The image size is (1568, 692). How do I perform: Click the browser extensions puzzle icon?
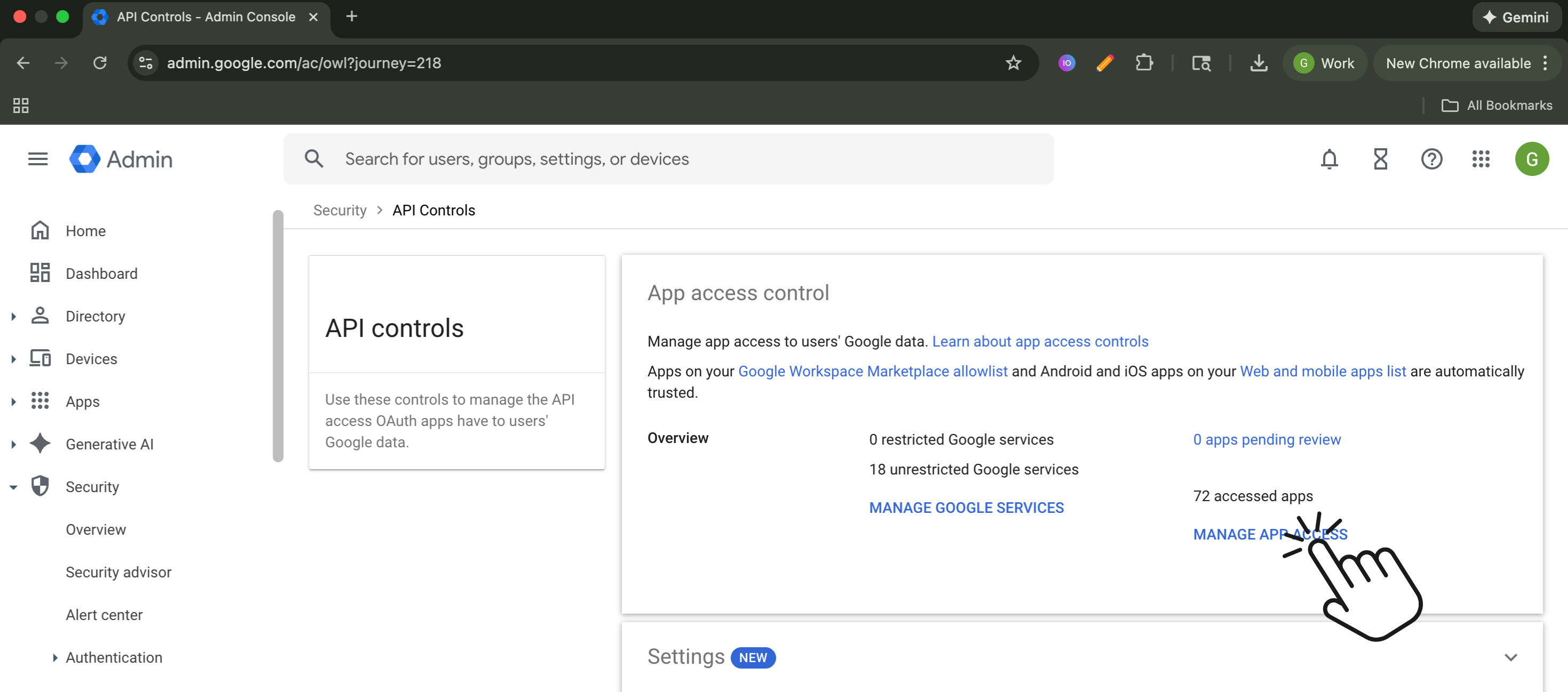1145,63
